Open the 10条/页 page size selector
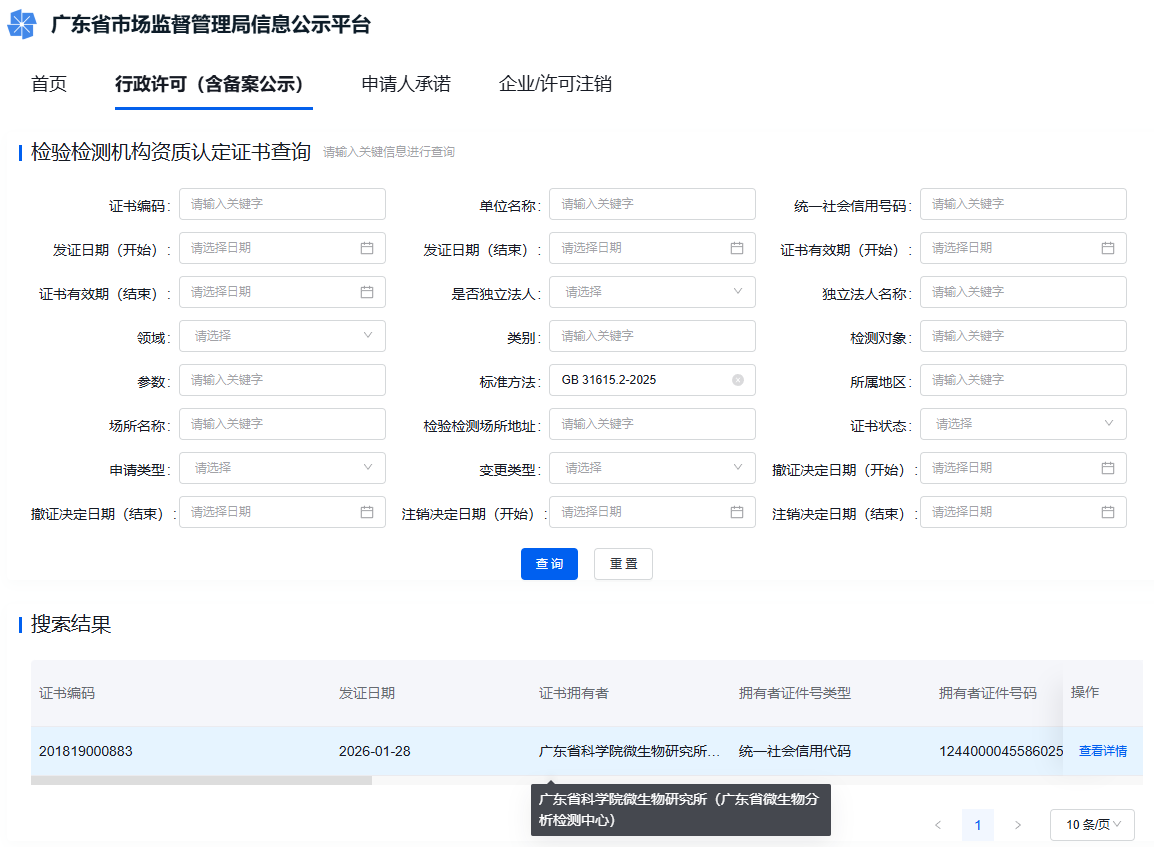The height and width of the screenshot is (847, 1154). (1092, 824)
